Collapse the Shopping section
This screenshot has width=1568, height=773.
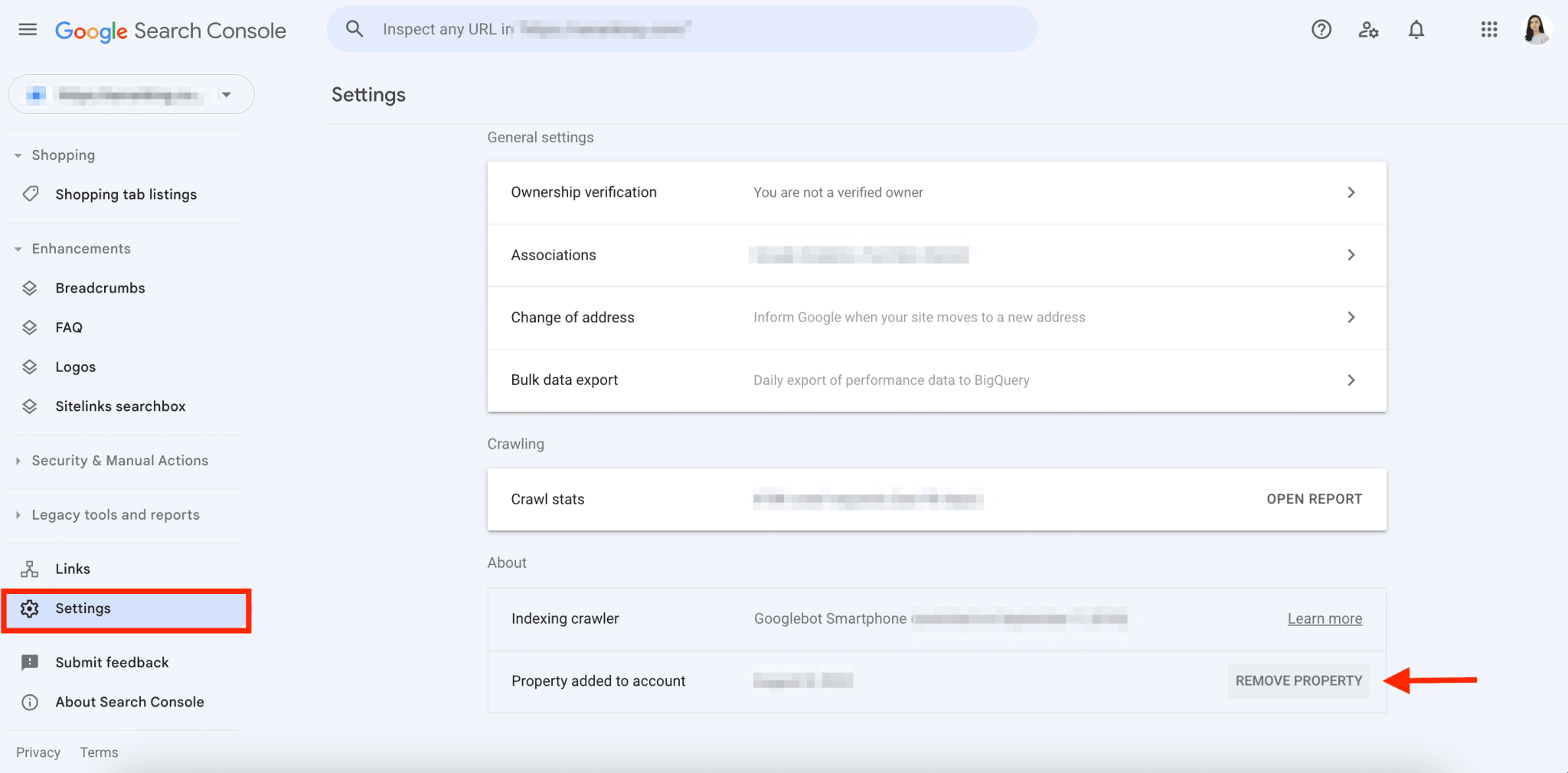(18, 155)
